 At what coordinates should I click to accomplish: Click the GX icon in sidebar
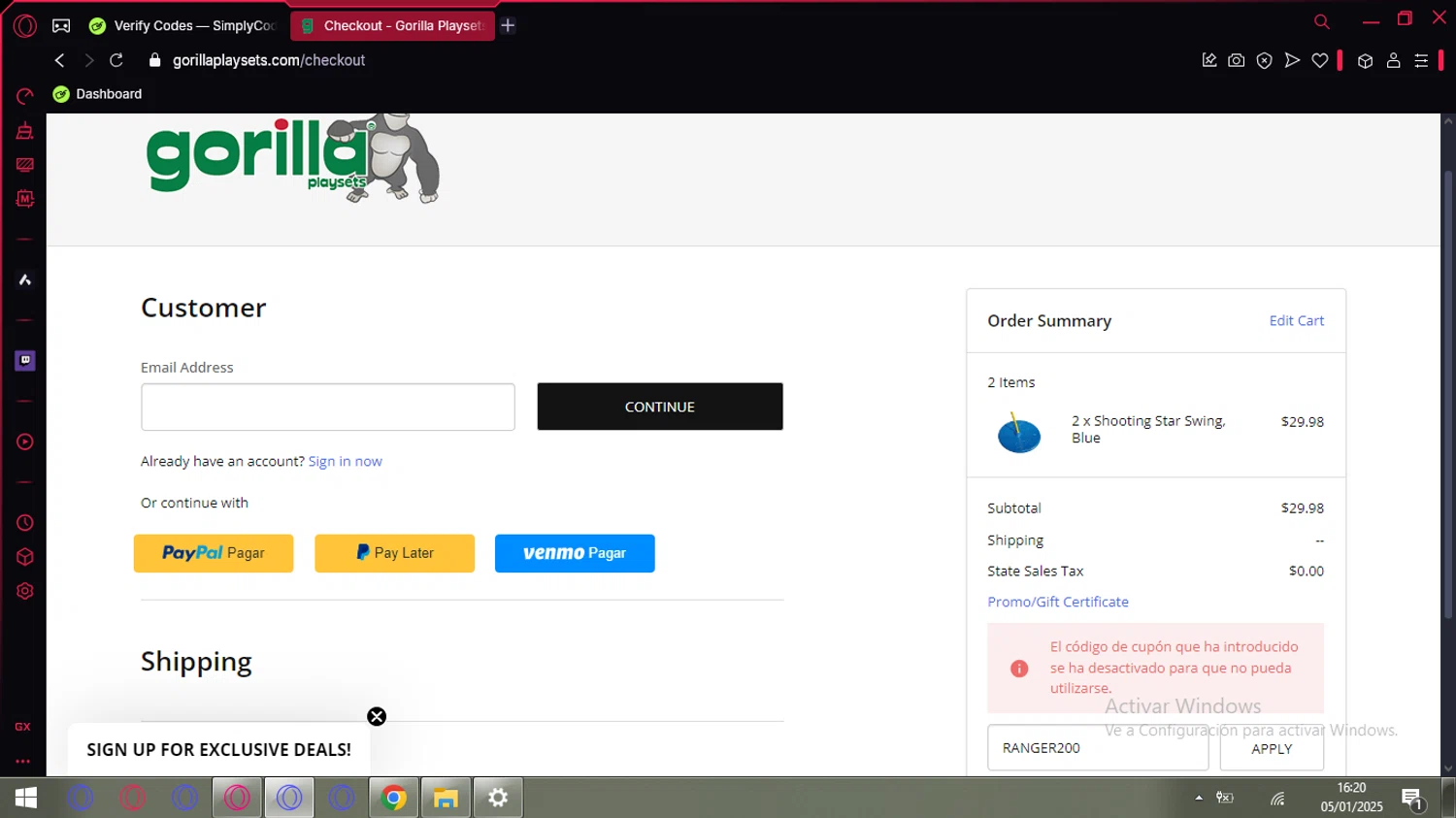click(x=23, y=727)
